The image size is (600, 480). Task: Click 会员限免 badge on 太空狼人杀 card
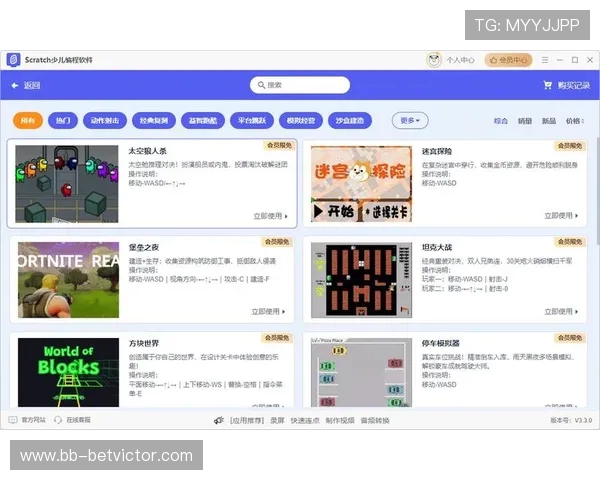point(279,145)
